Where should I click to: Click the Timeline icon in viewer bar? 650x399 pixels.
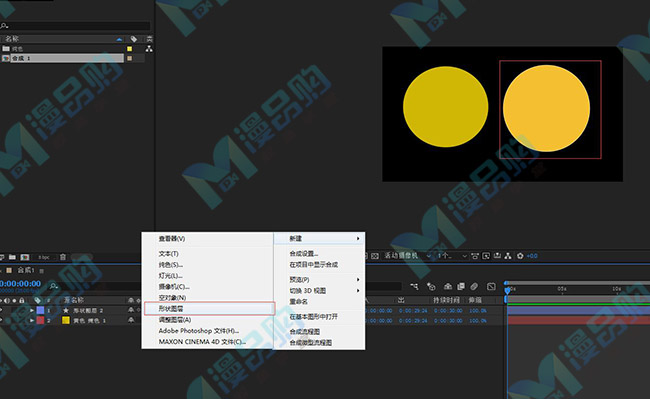tap(497, 256)
